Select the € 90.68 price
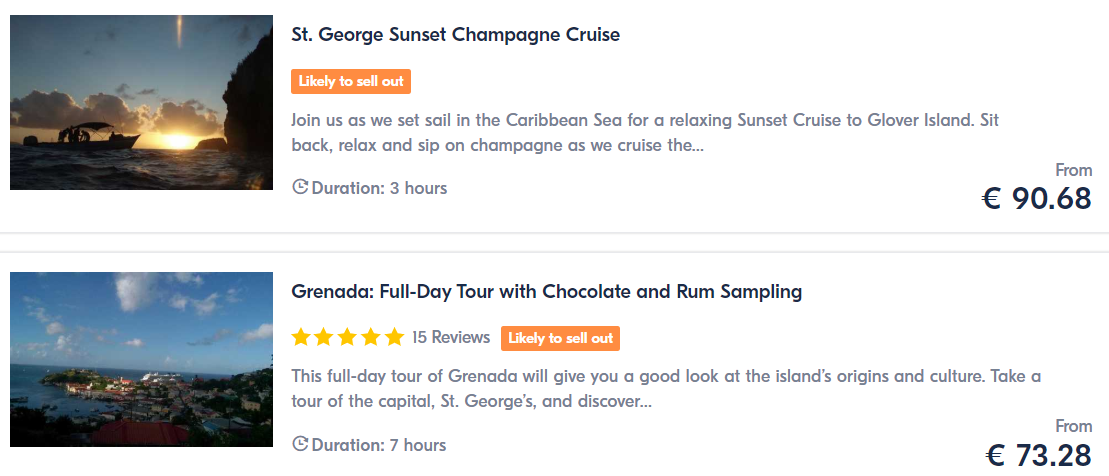 tap(1037, 199)
